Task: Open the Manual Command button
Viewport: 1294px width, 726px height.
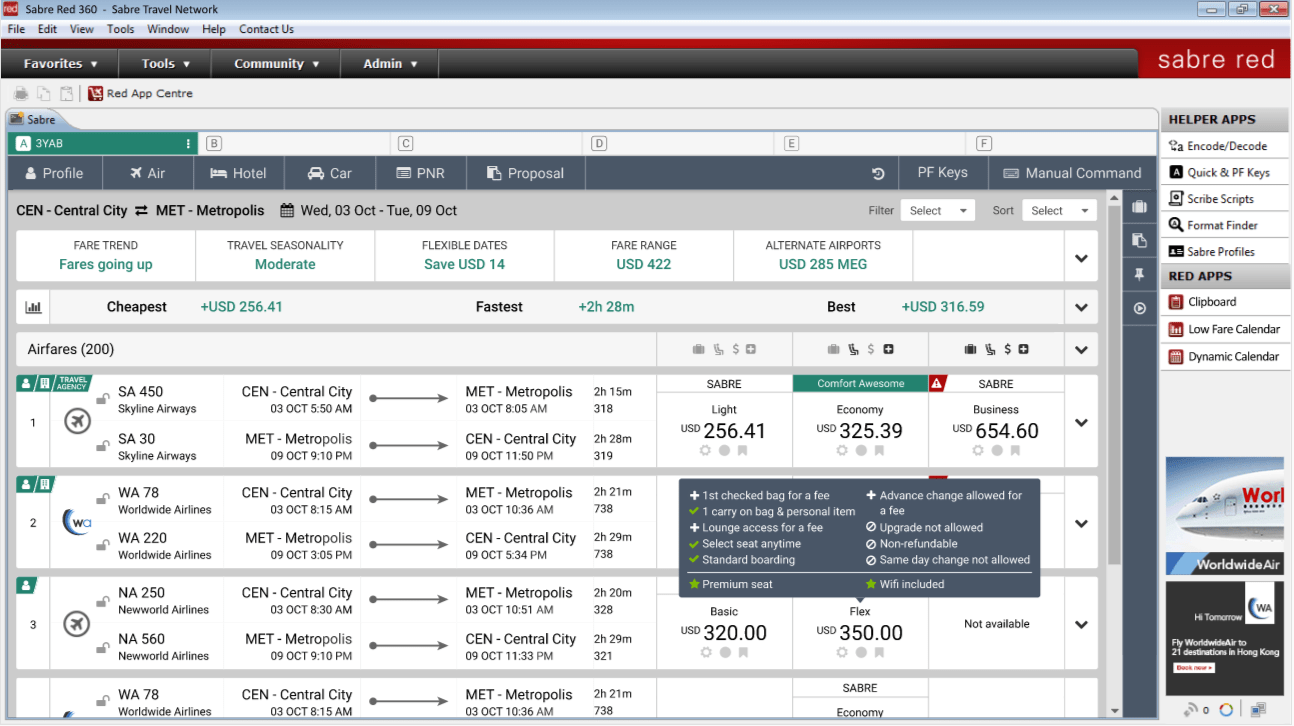Action: click(1072, 173)
